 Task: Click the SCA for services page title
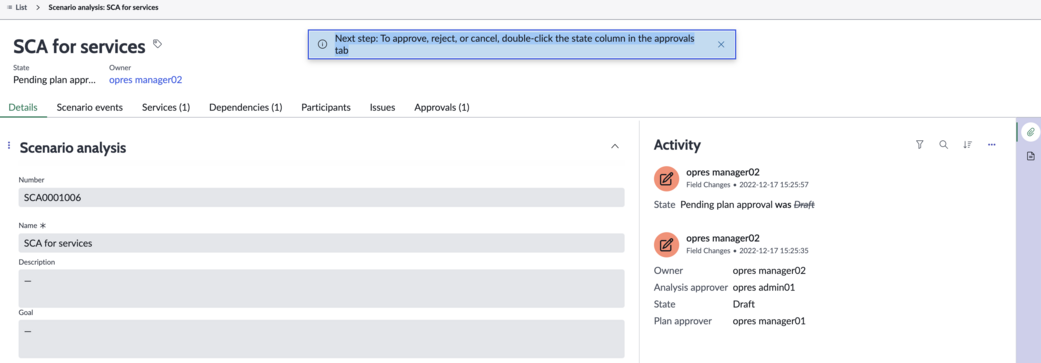pos(79,46)
